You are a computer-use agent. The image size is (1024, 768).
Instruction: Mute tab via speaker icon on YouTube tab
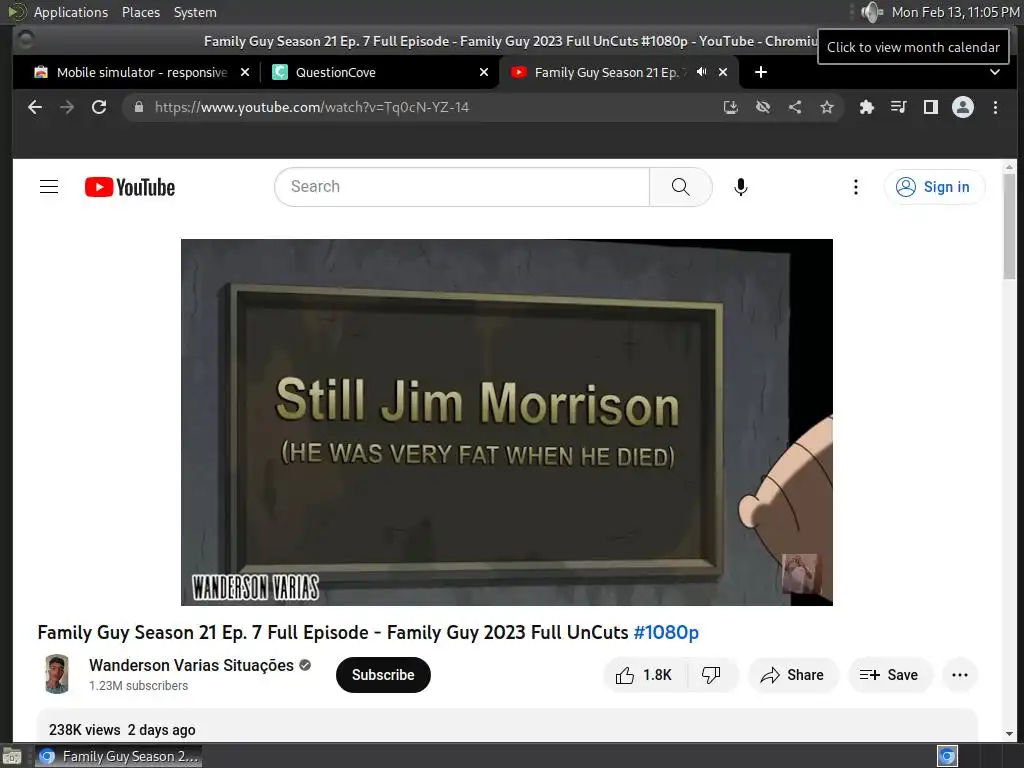pyautogui.click(x=701, y=72)
